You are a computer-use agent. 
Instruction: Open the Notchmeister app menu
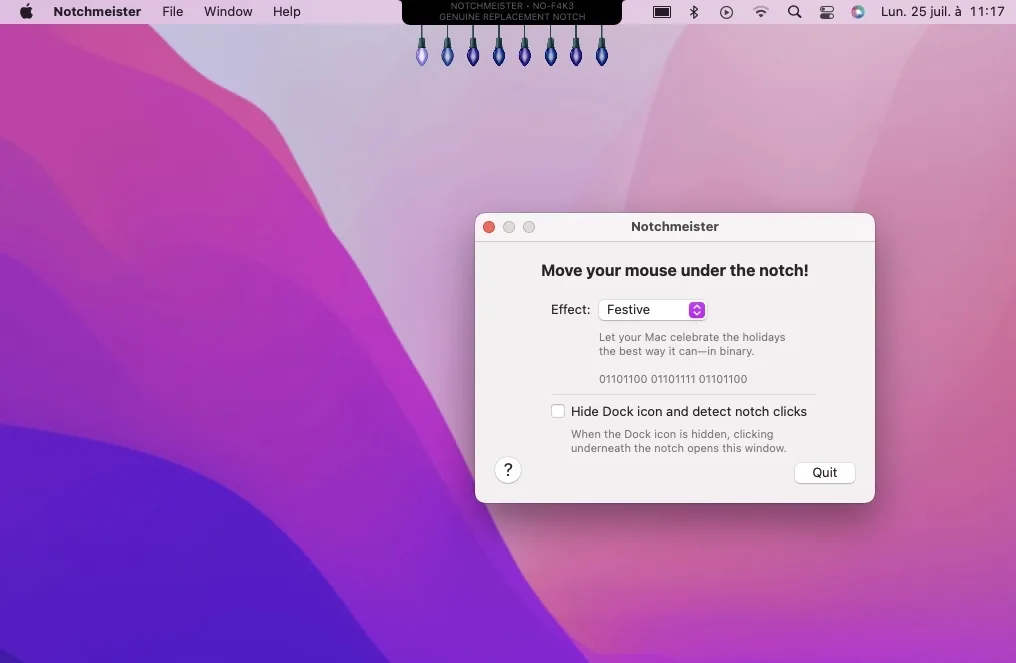pos(97,12)
